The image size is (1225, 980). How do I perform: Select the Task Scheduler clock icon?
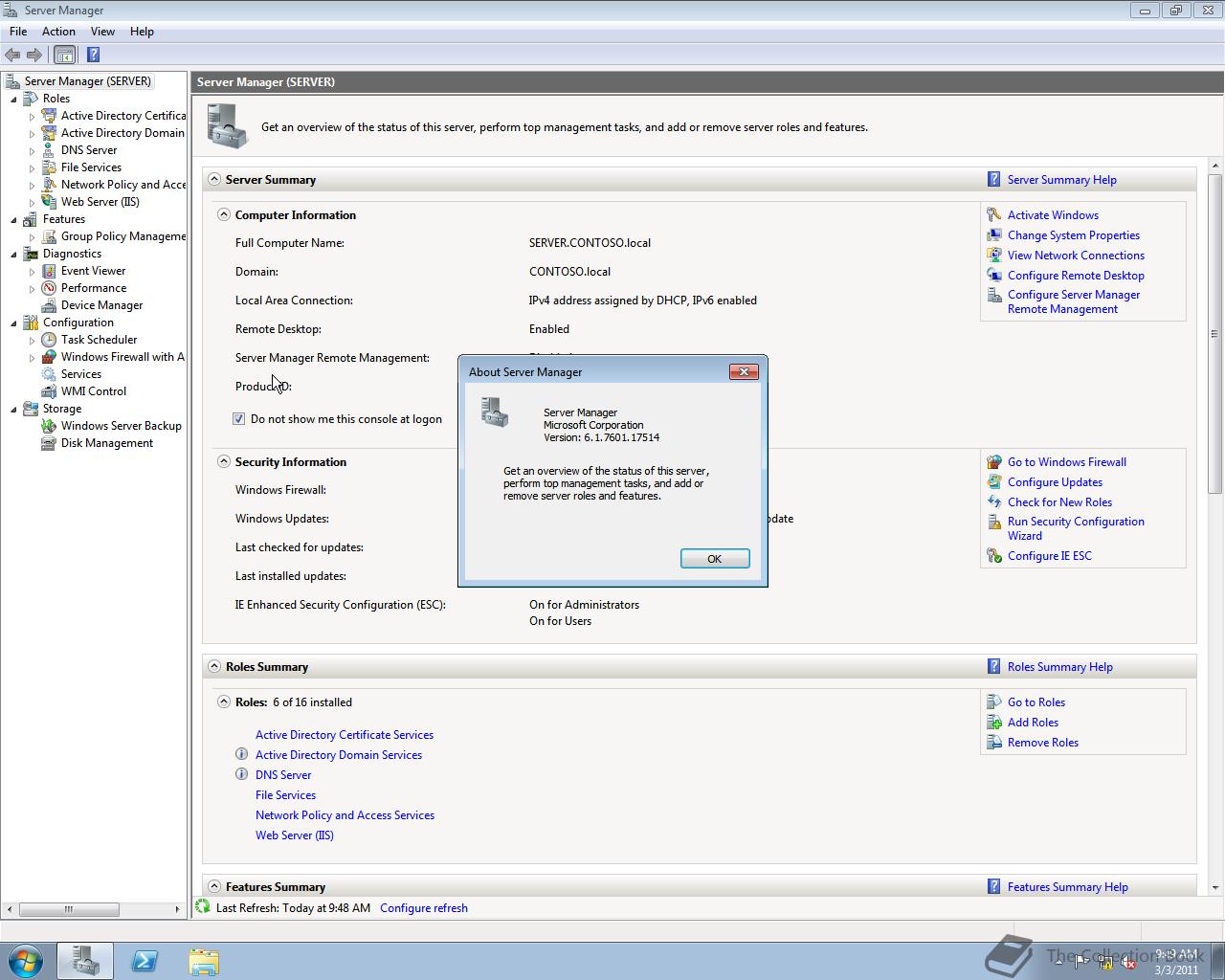point(49,340)
